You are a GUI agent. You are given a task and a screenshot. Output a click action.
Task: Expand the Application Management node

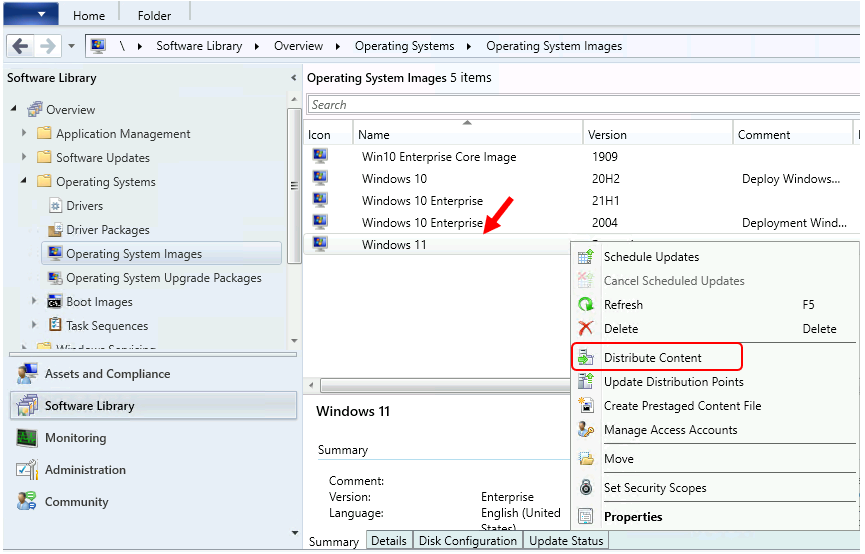(x=24, y=133)
